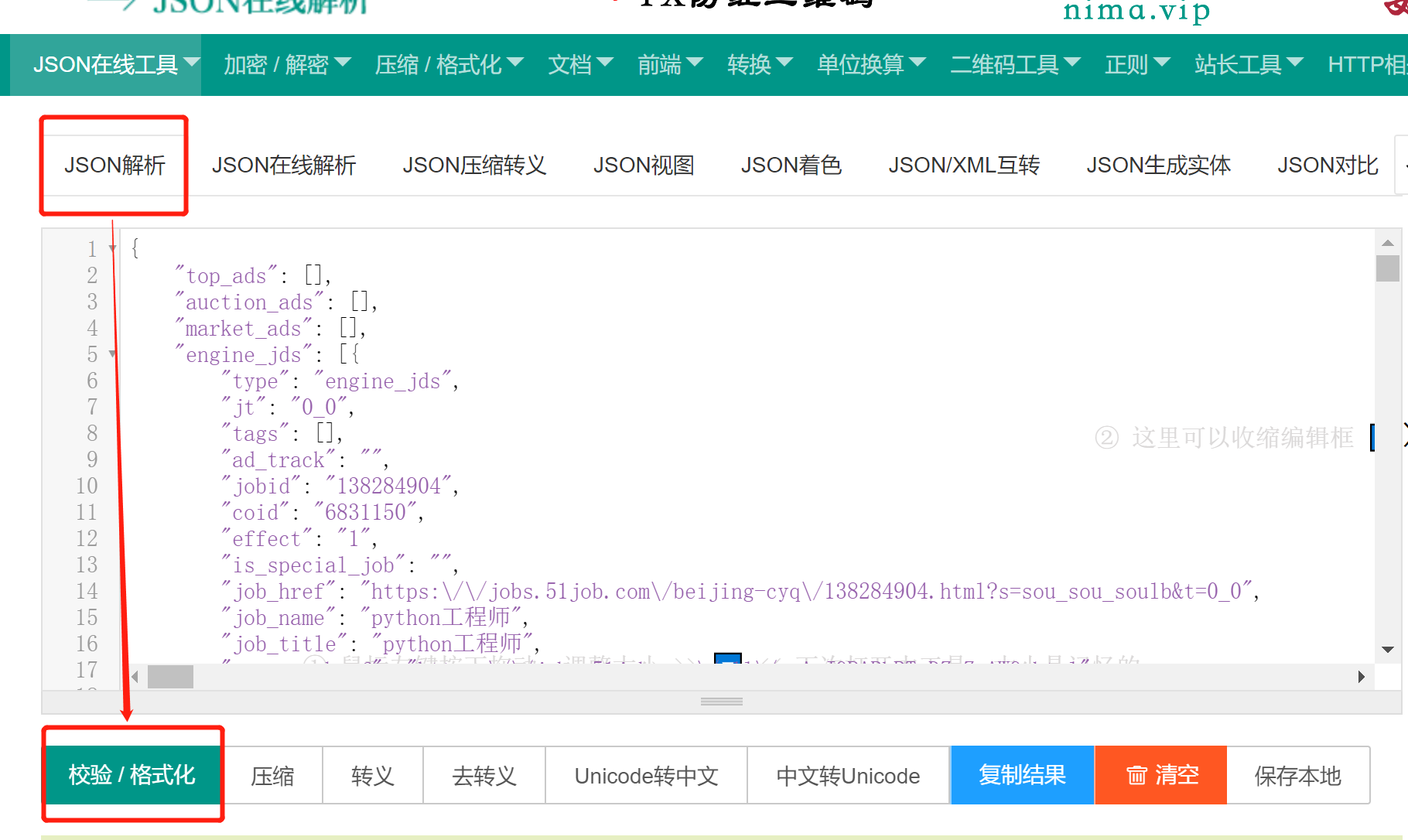1408x840 pixels.
Task: Click the 去转义 button
Action: pyautogui.click(x=484, y=776)
